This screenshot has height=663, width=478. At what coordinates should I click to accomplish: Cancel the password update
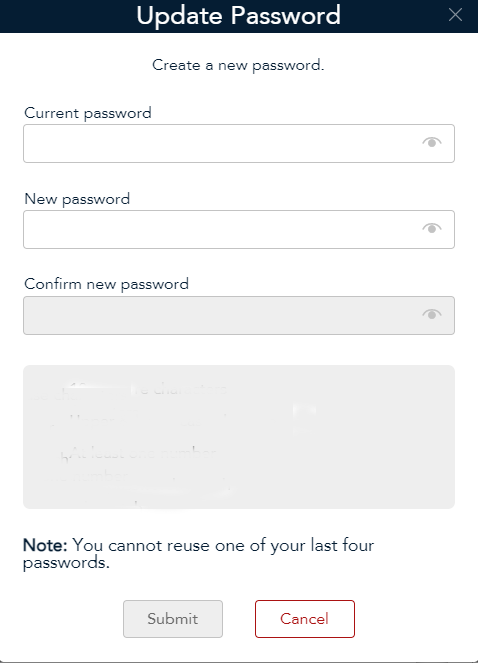click(x=305, y=619)
